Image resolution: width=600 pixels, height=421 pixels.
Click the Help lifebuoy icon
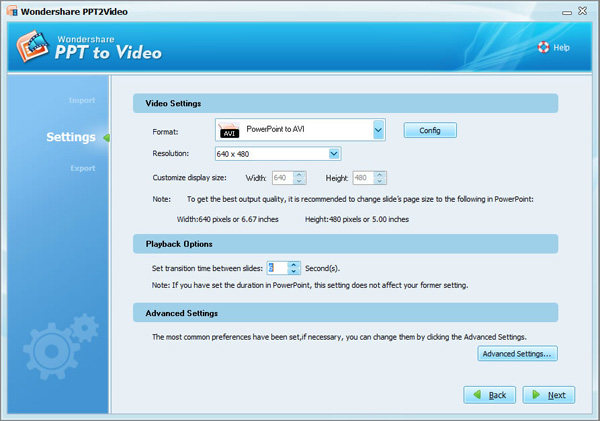(x=543, y=47)
